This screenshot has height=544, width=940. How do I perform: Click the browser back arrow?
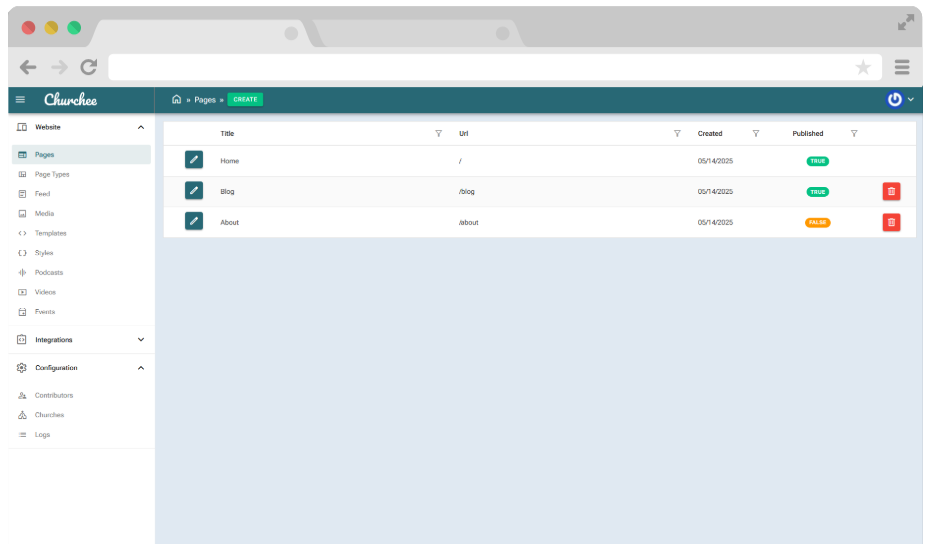(x=28, y=67)
